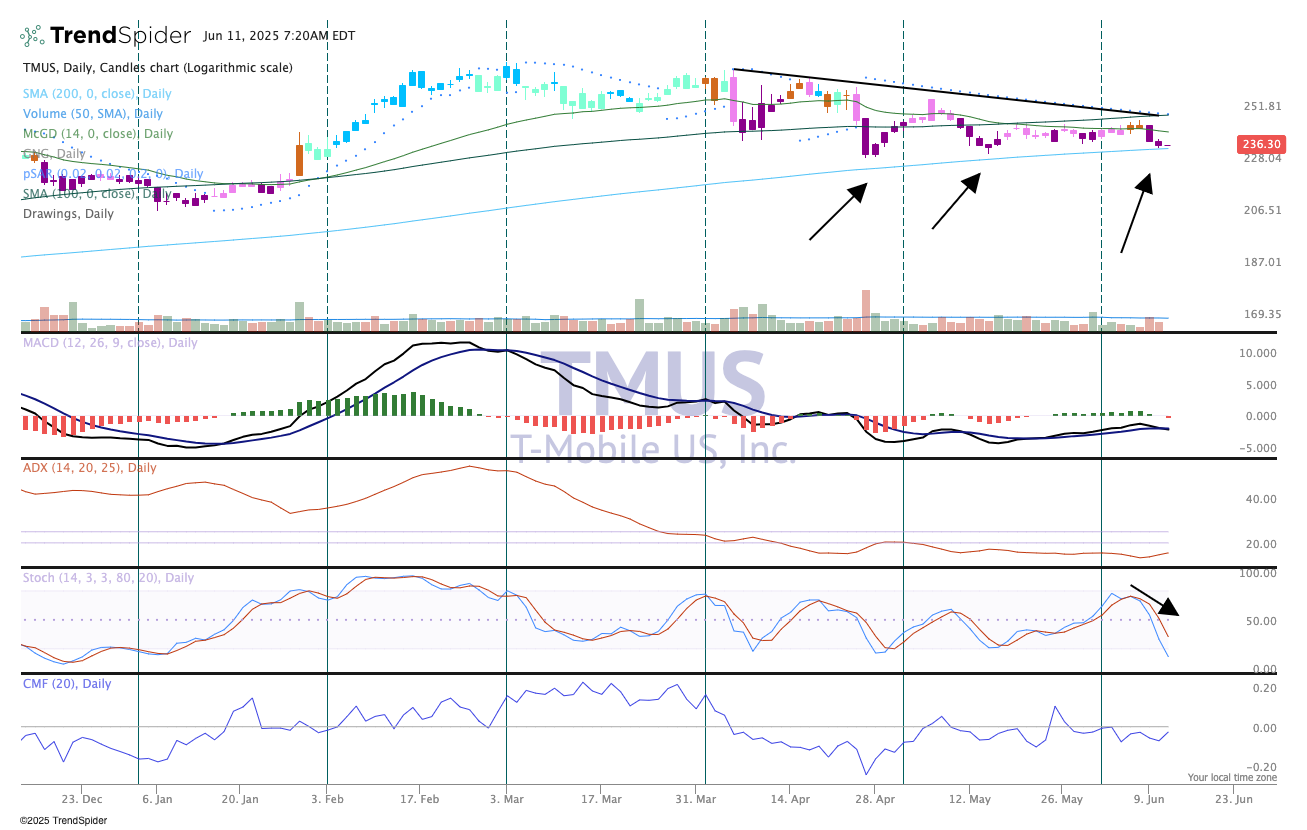
Task: Select the Drawings, Daily legend item
Action: 68,214
